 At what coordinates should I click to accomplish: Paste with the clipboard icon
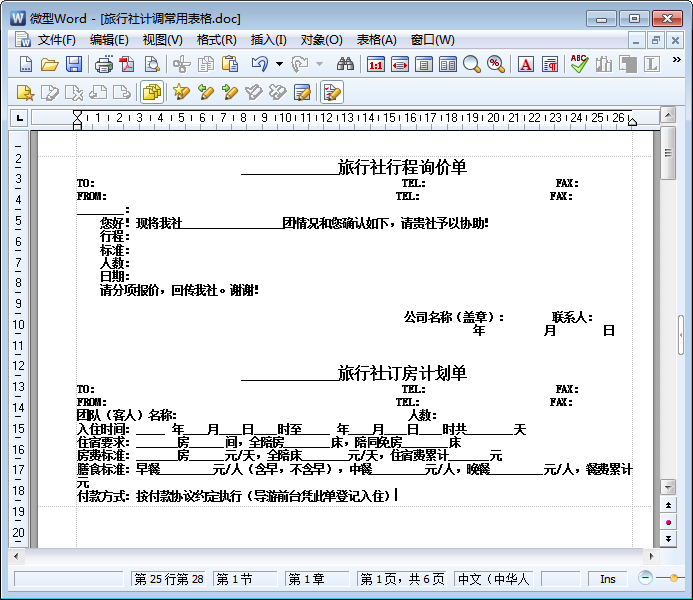pyautogui.click(x=230, y=65)
